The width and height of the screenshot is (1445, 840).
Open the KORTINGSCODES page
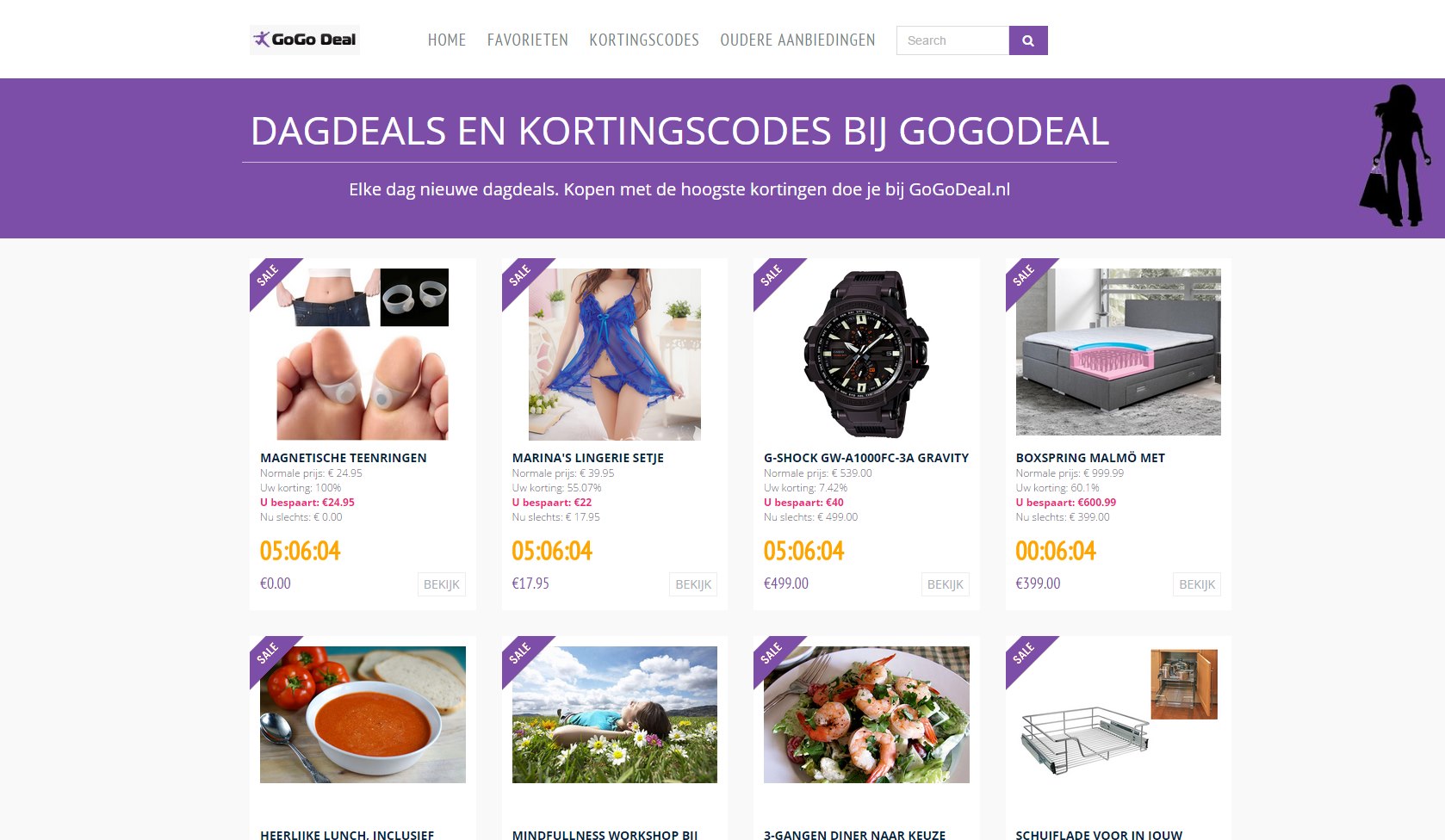[x=644, y=40]
